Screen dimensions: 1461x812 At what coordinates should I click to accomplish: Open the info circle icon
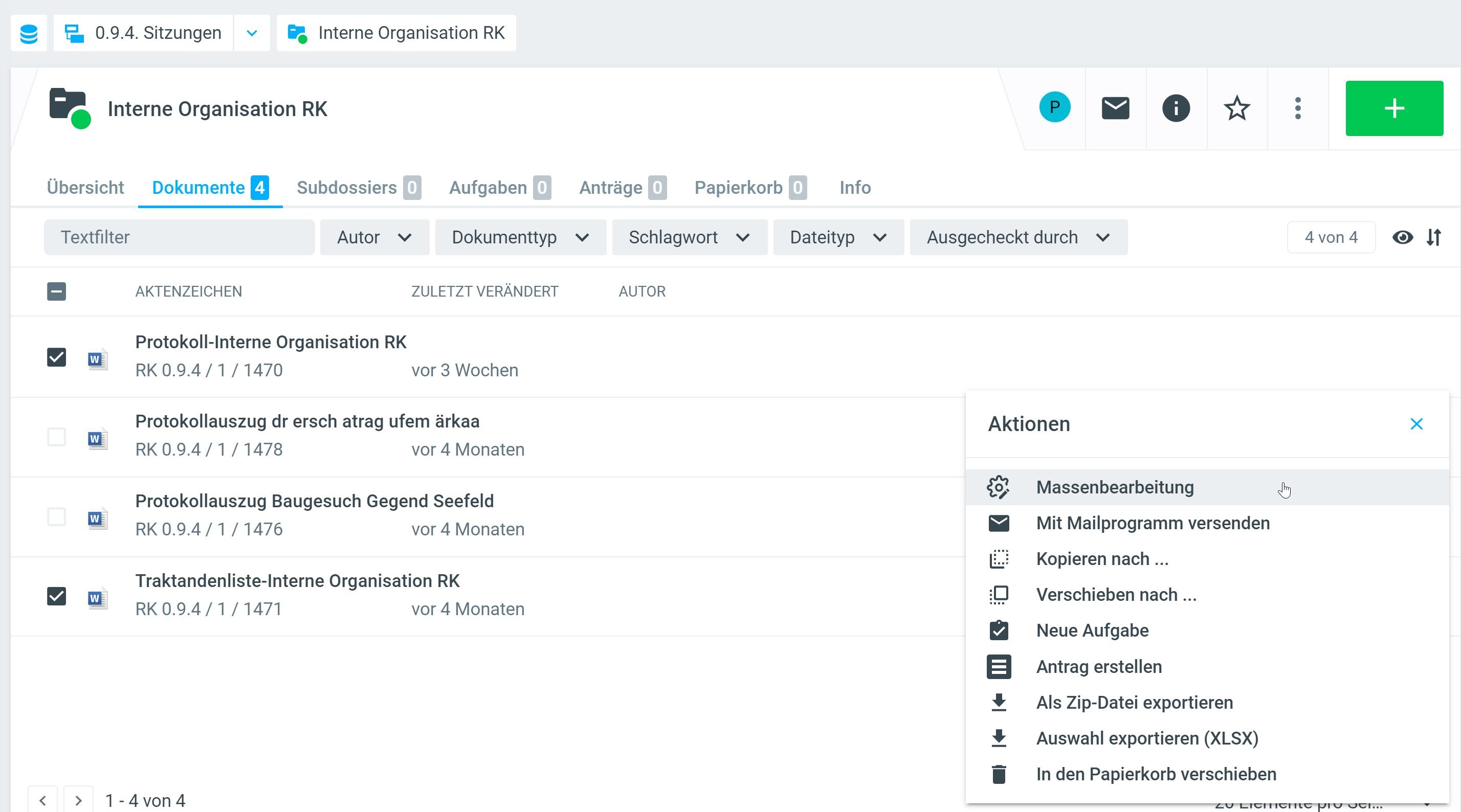click(1176, 108)
